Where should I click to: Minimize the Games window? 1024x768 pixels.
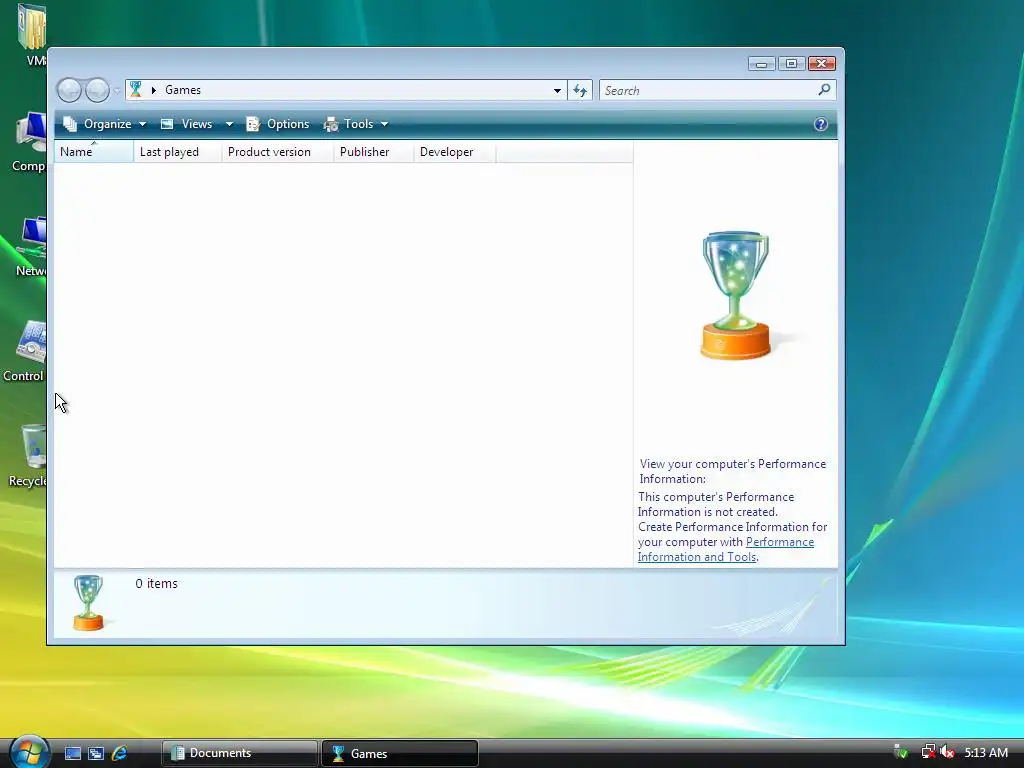point(761,63)
